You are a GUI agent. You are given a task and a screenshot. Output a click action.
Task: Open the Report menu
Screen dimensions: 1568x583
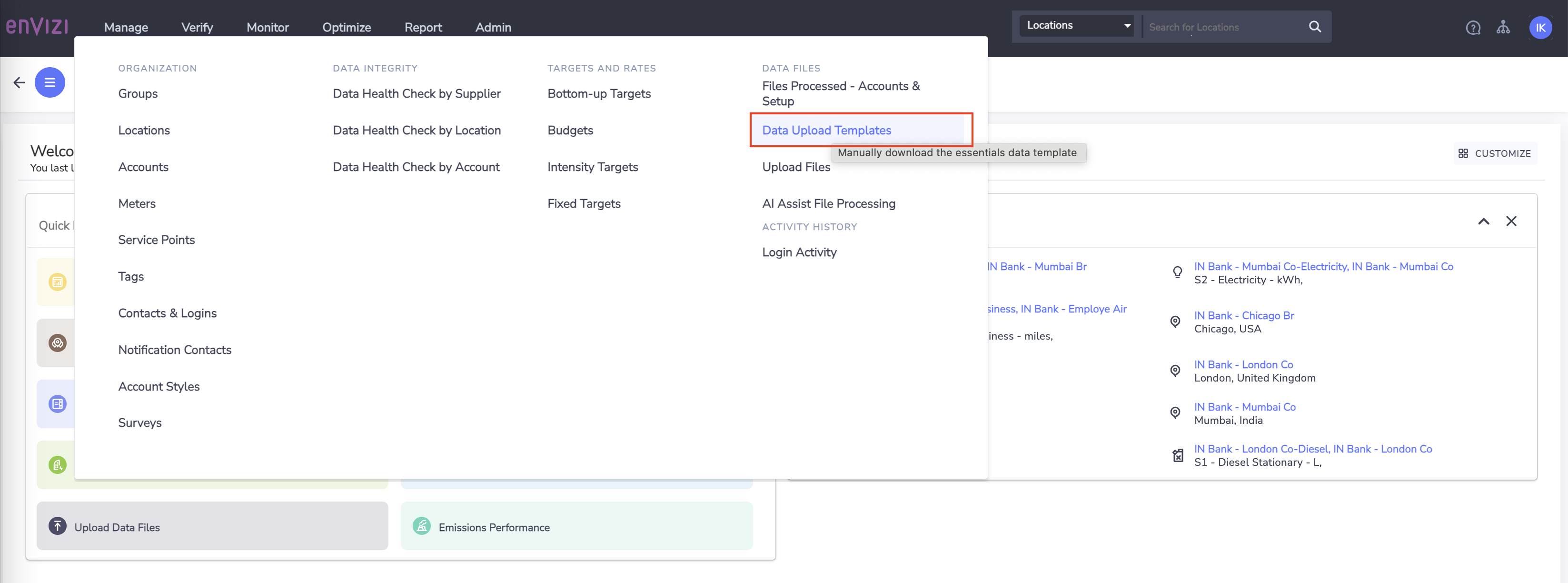coord(423,27)
